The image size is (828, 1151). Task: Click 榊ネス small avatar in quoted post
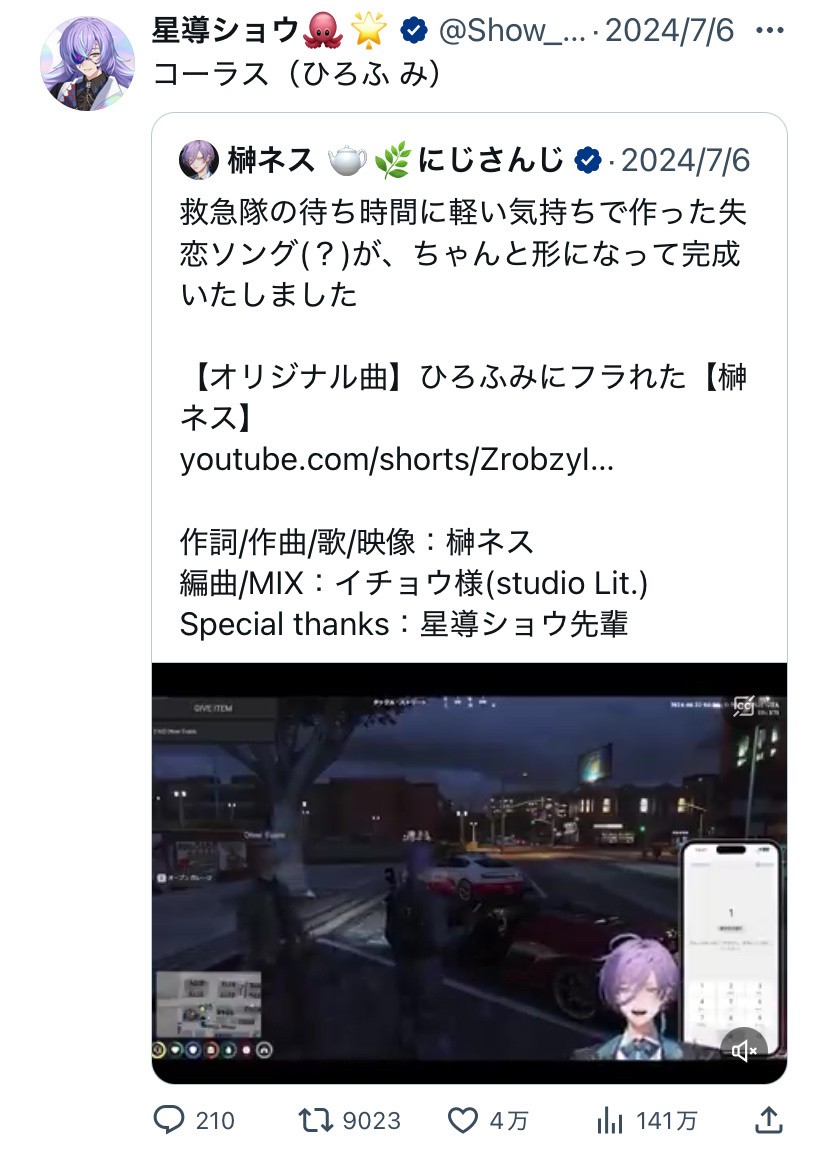(199, 160)
